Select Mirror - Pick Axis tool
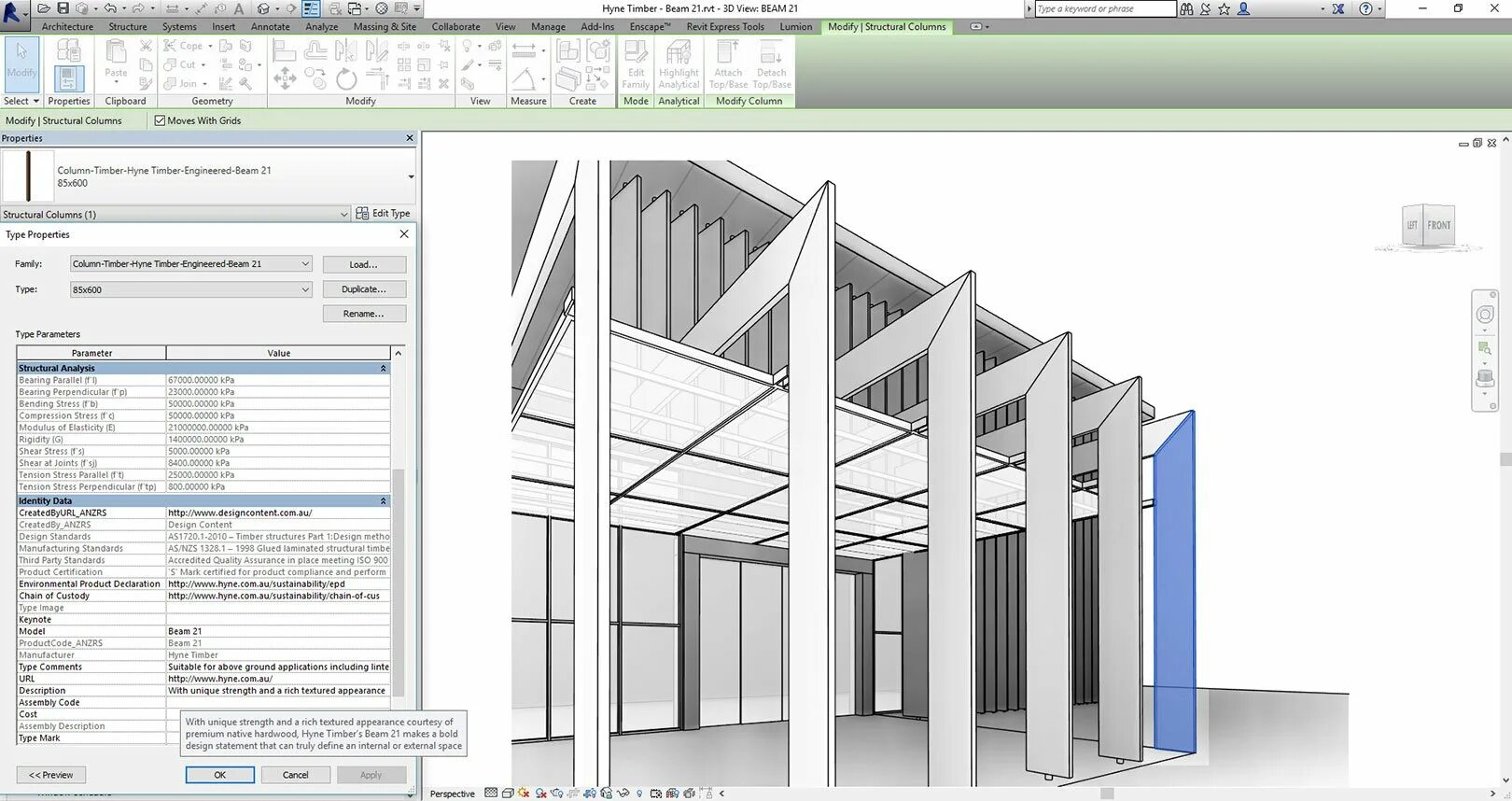 [x=346, y=49]
